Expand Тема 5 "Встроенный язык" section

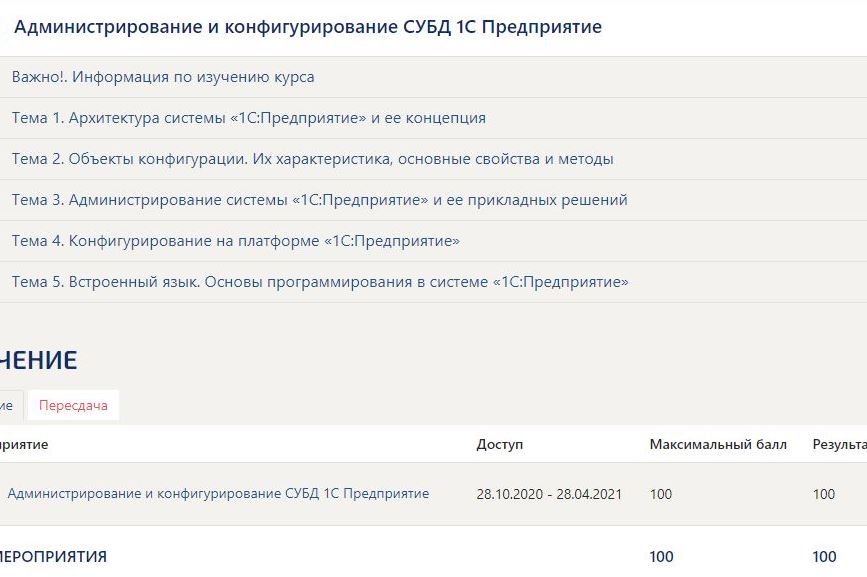[x=320, y=282]
